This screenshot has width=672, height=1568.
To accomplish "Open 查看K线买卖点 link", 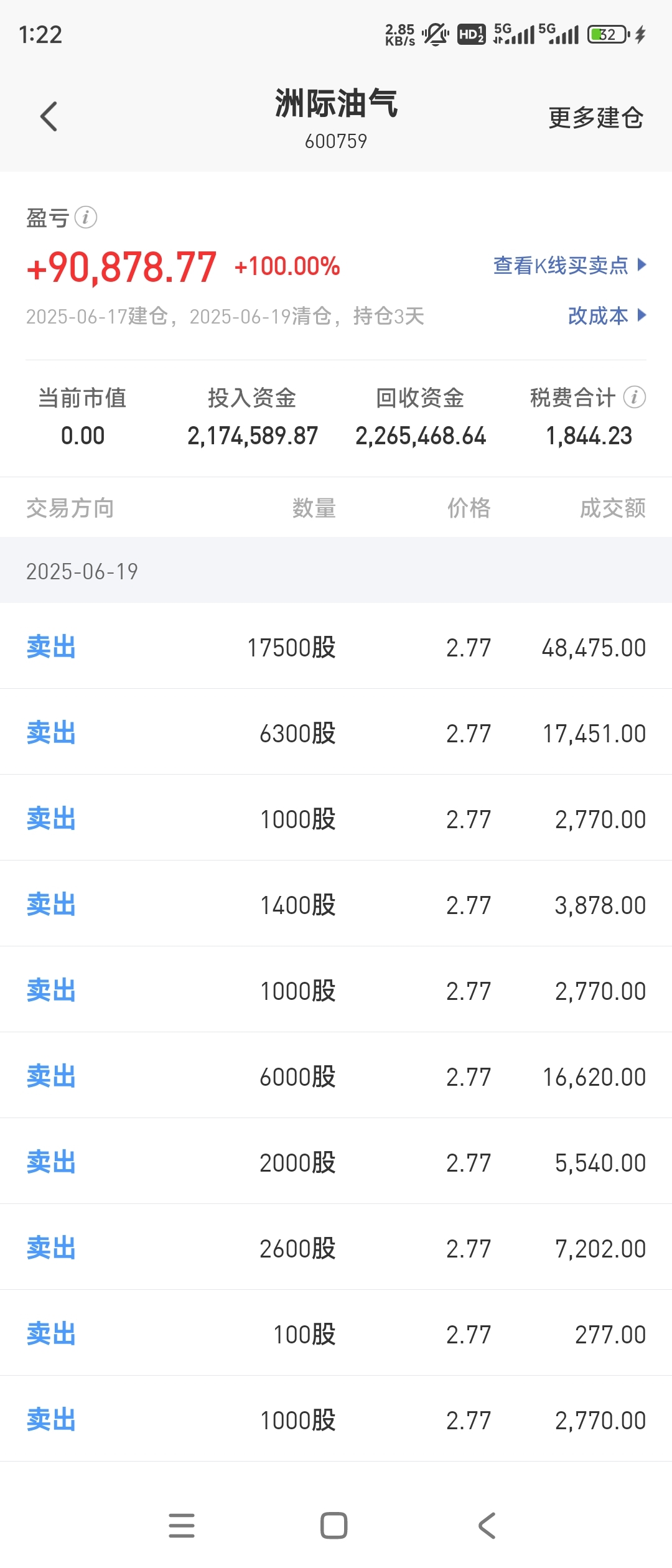I will coord(561,266).
